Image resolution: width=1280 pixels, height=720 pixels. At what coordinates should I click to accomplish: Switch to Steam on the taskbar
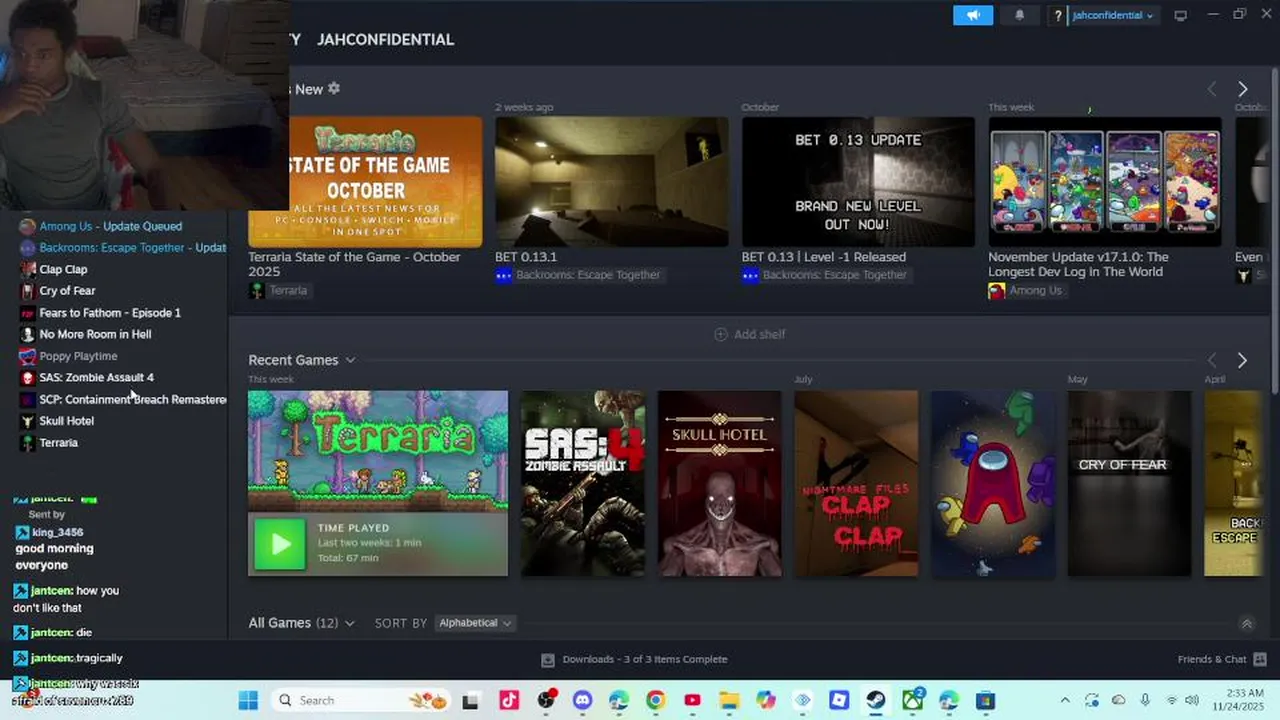coord(876,701)
